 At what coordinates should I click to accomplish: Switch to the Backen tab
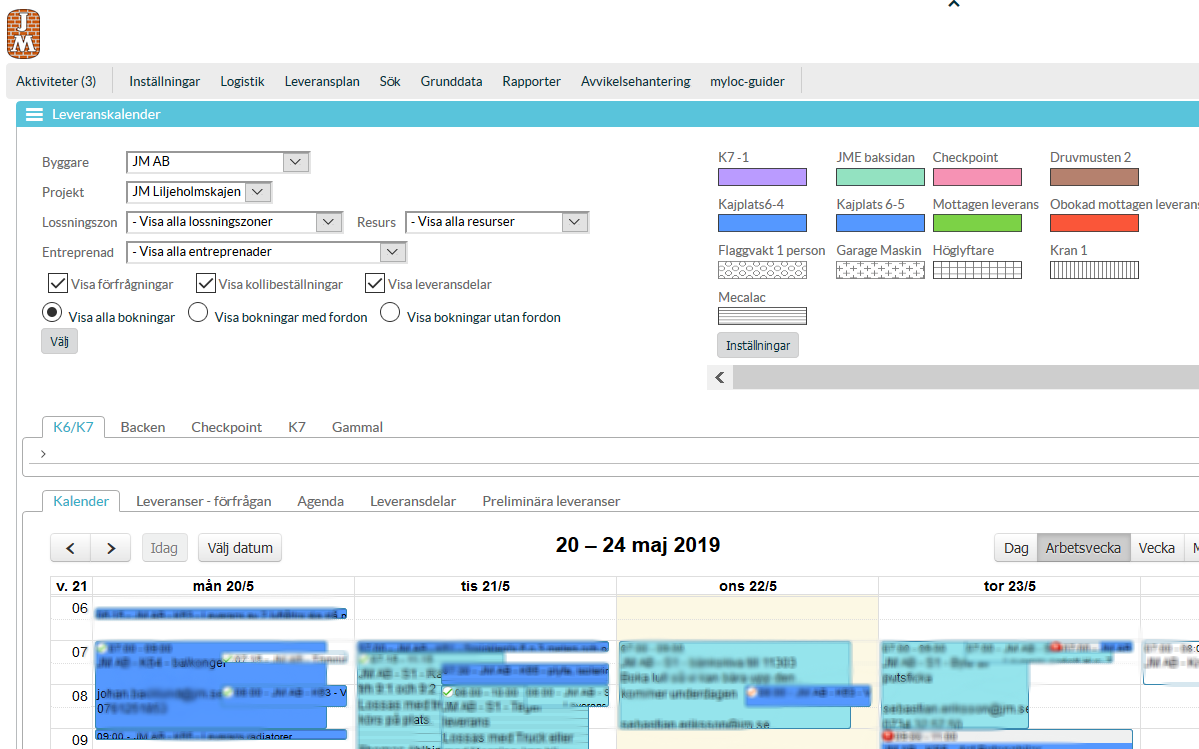click(142, 427)
